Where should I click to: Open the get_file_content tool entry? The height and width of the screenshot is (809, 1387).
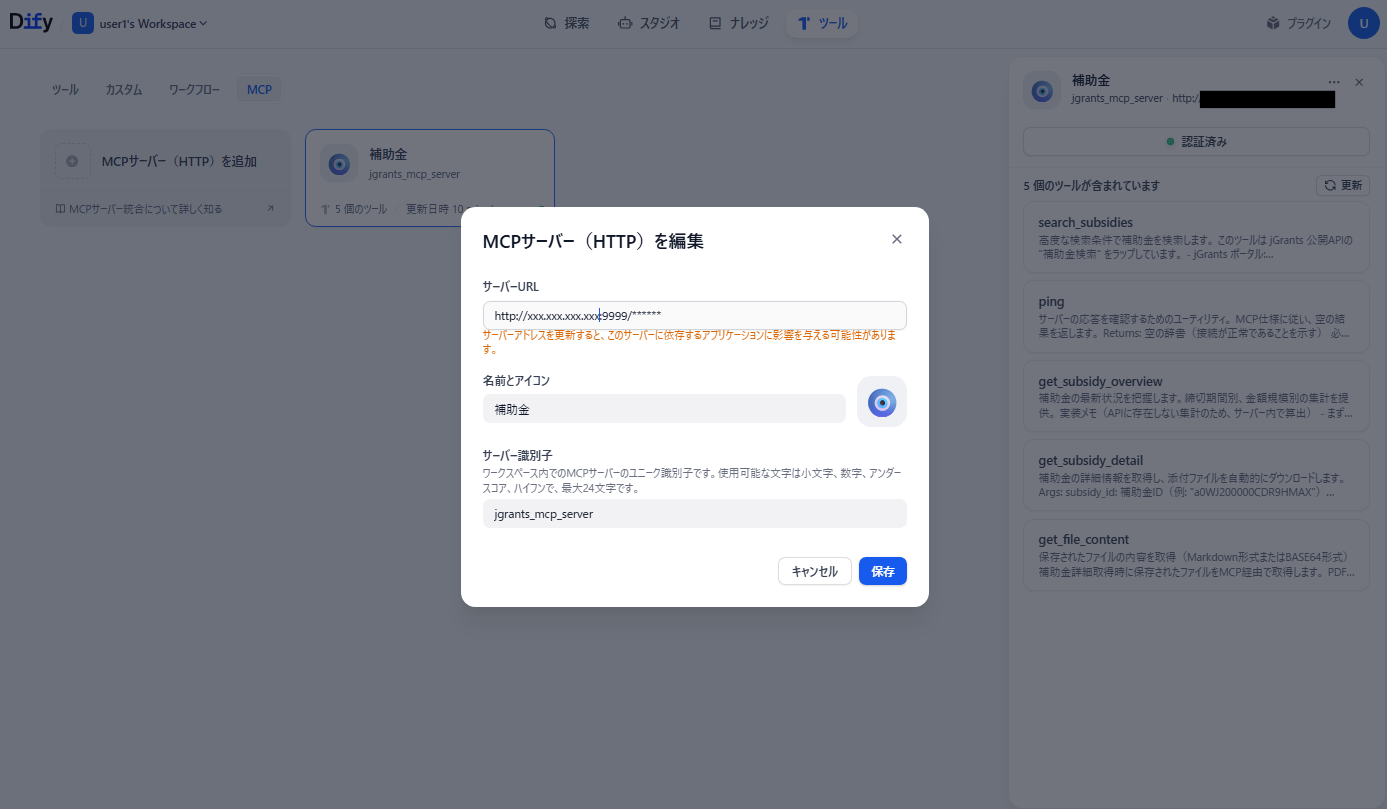click(x=1196, y=555)
